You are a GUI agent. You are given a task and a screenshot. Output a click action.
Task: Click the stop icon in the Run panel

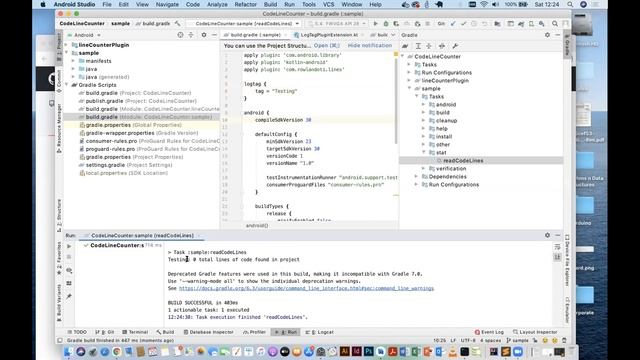[69, 257]
